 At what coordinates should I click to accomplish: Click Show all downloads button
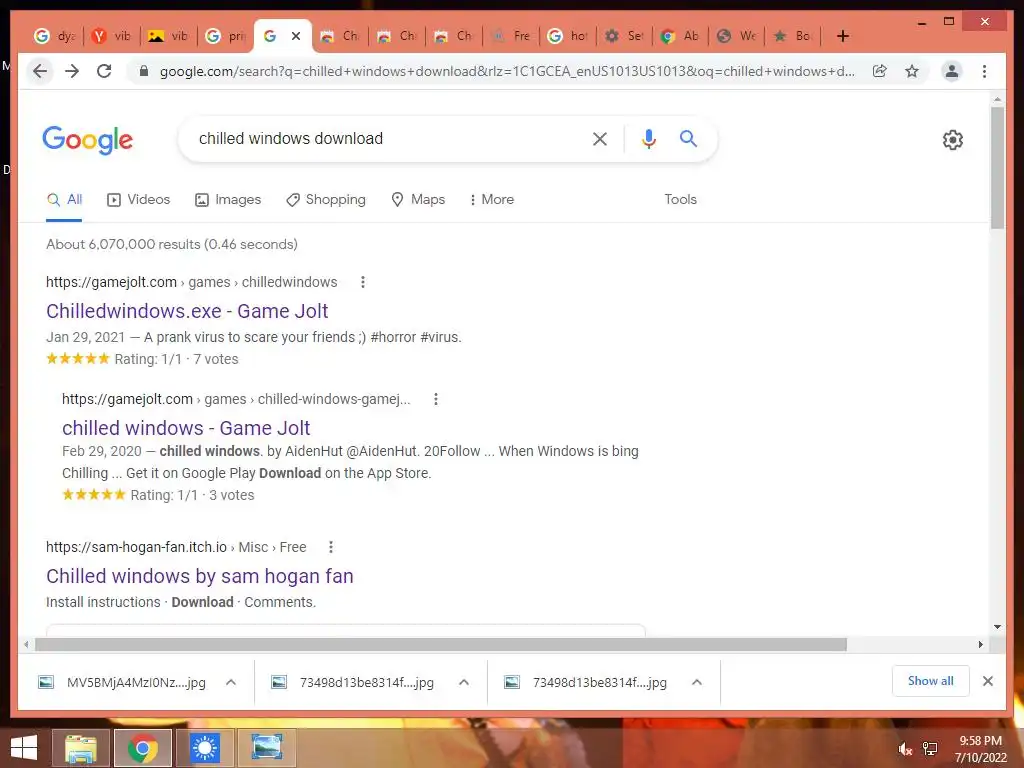pos(931,681)
